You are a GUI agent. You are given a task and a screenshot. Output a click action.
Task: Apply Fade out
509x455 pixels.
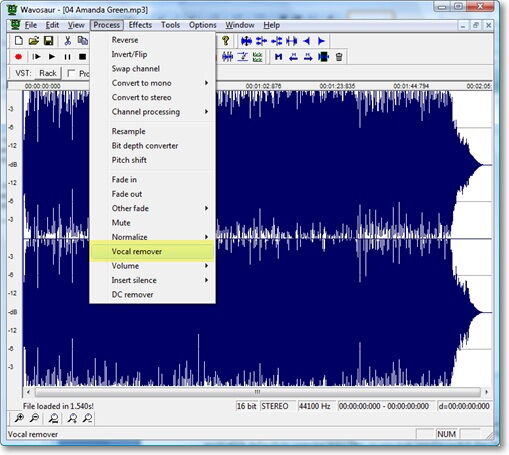pyautogui.click(x=153, y=194)
